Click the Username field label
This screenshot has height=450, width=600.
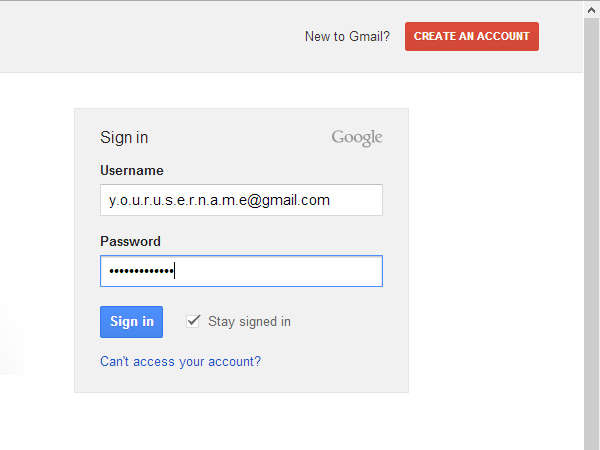131,171
